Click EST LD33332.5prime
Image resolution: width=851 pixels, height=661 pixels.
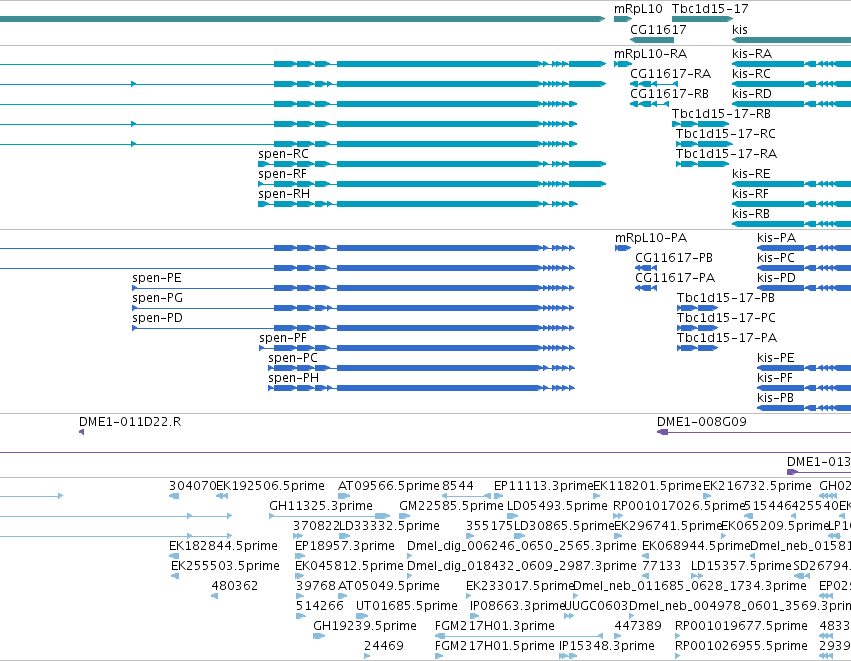tap(389, 526)
